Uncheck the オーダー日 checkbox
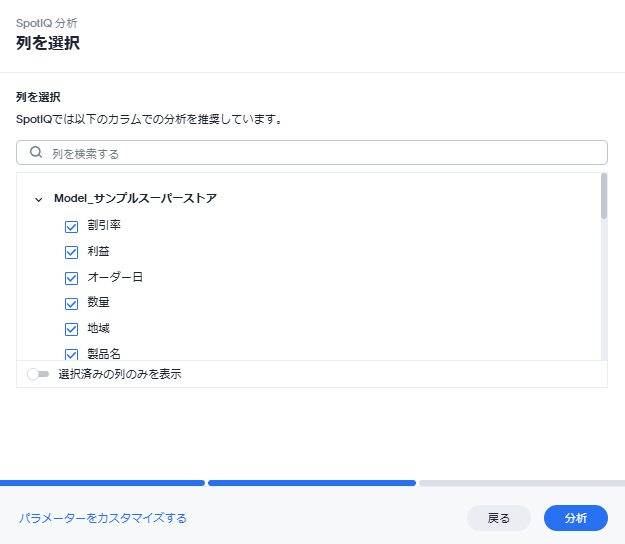Viewport: 625px width, 544px height. pos(71,278)
